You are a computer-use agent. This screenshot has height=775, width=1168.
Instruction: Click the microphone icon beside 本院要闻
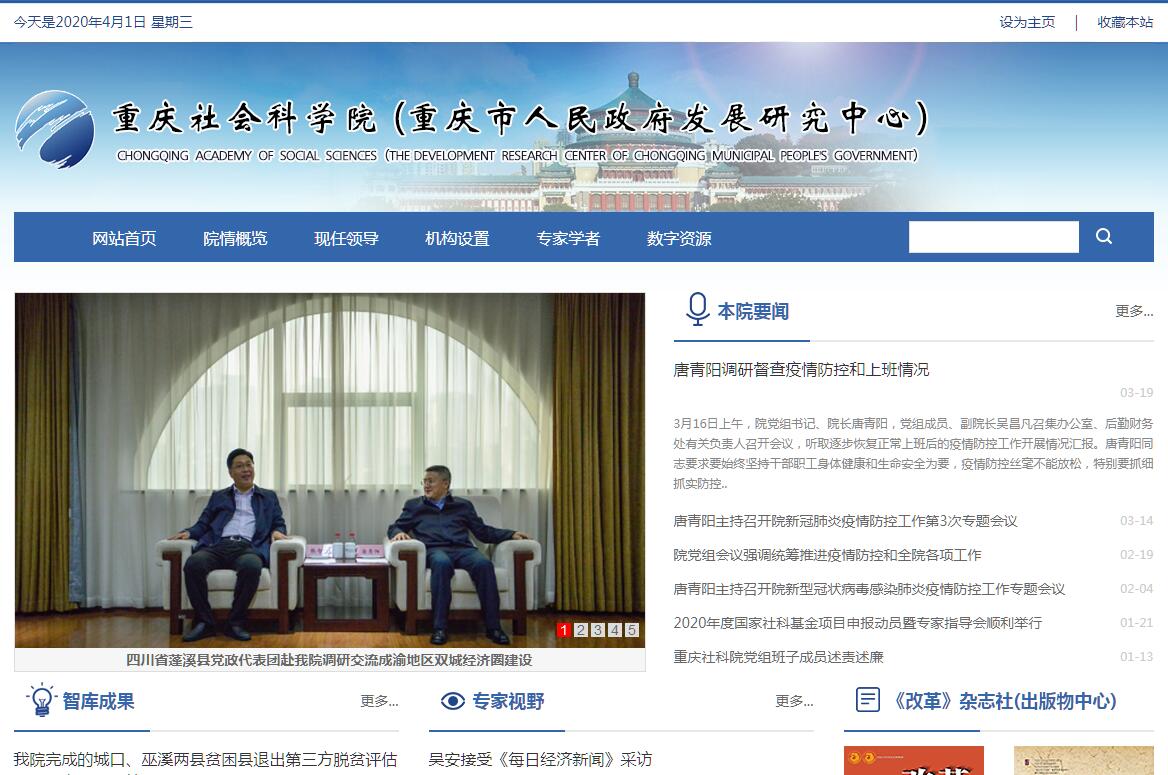click(x=697, y=309)
